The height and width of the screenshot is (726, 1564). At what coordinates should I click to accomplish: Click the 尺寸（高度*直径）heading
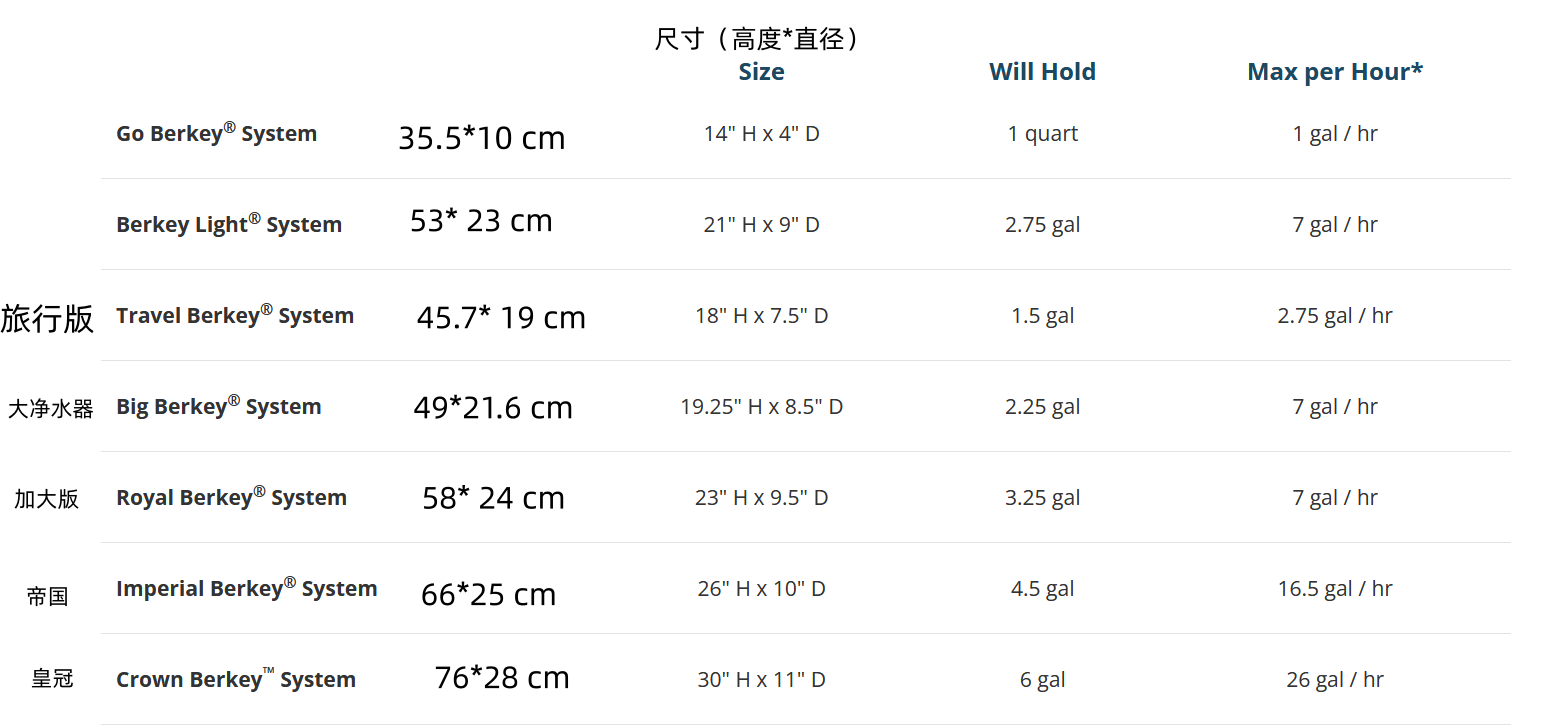pos(760,39)
